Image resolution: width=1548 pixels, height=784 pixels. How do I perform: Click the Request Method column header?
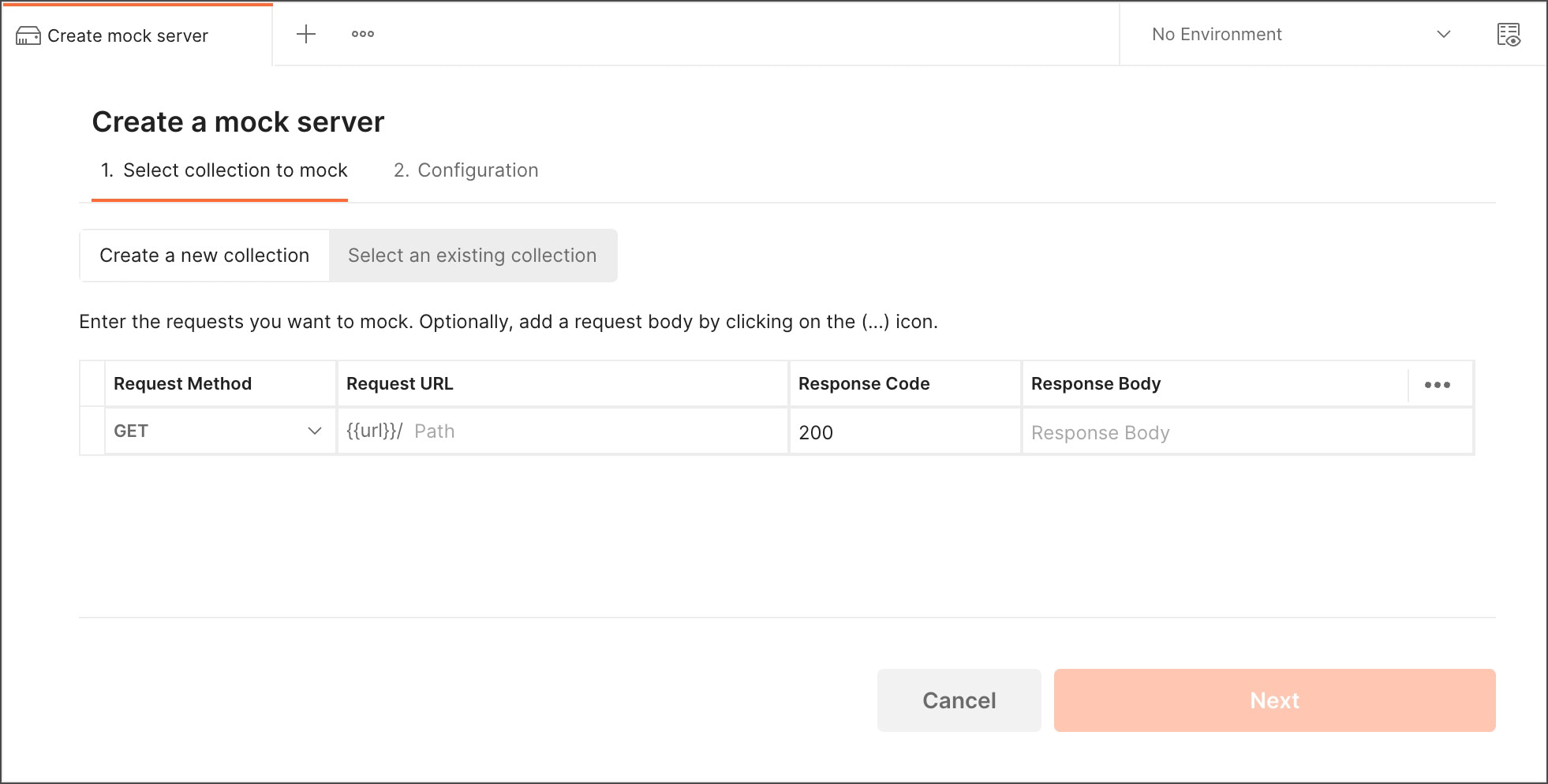point(182,384)
